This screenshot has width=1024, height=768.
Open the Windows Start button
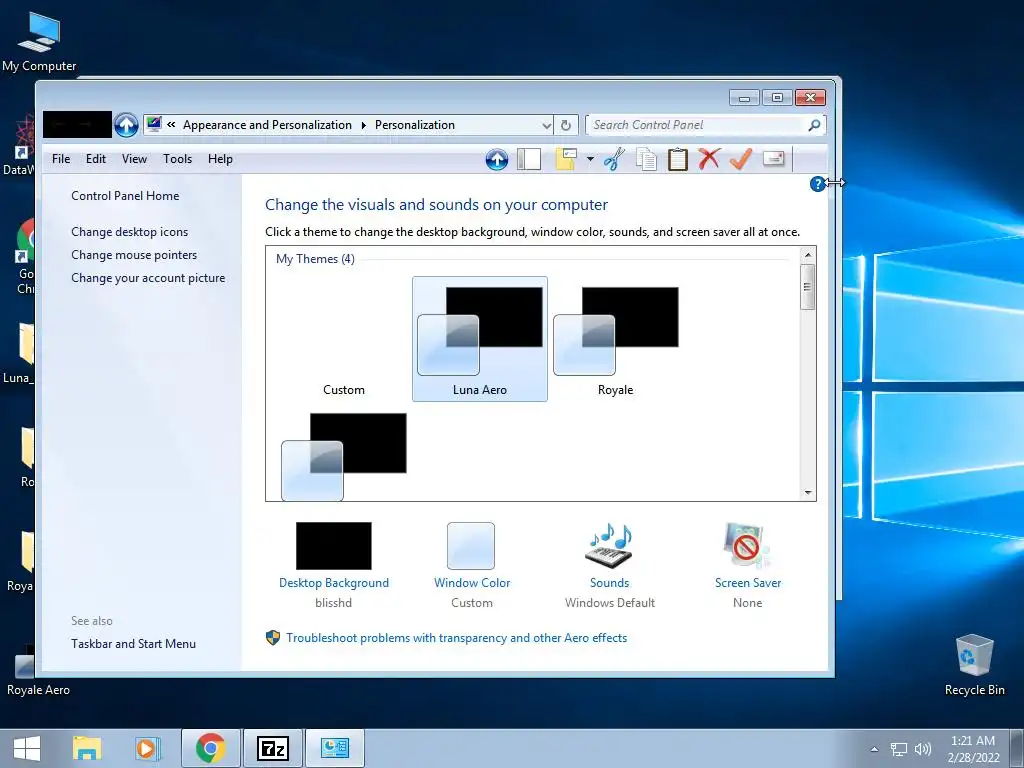click(x=27, y=748)
